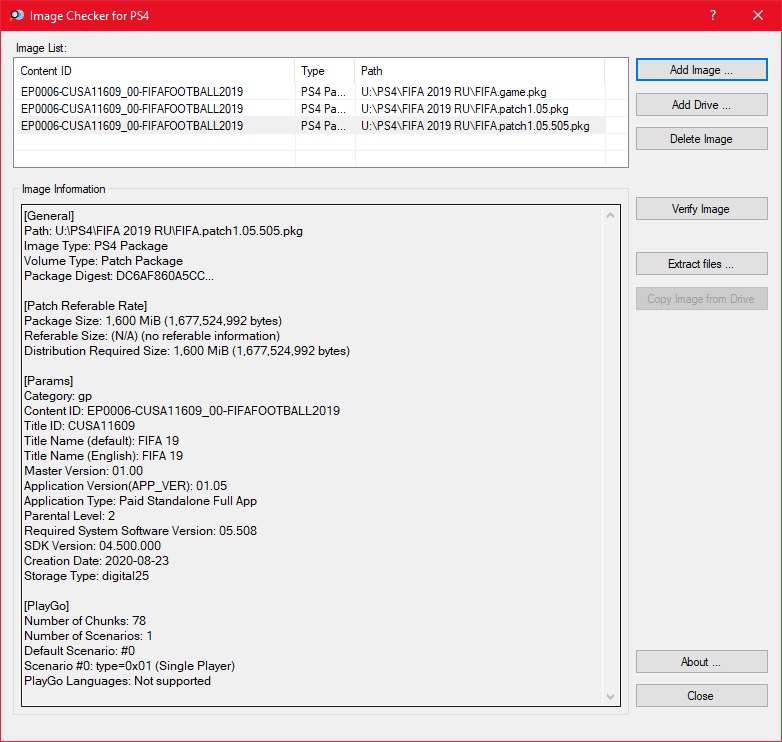The image size is (782, 742).
Task: Click the Distribution Required Size line
Action: (x=187, y=351)
